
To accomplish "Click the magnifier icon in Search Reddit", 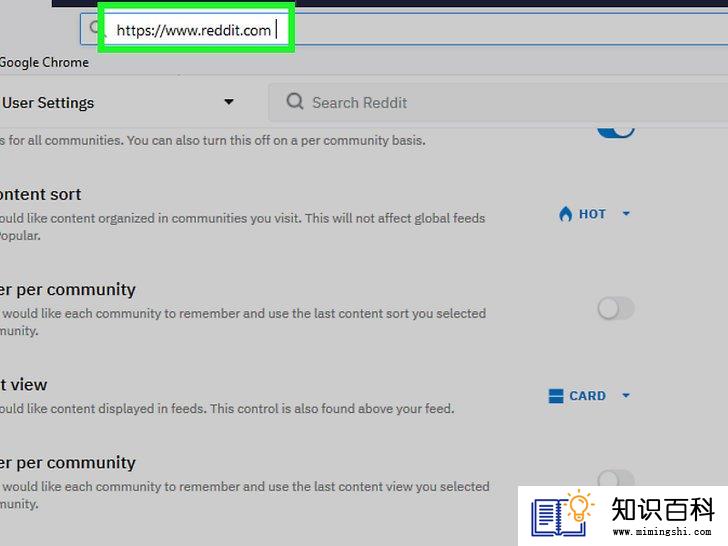I will (x=295, y=101).
